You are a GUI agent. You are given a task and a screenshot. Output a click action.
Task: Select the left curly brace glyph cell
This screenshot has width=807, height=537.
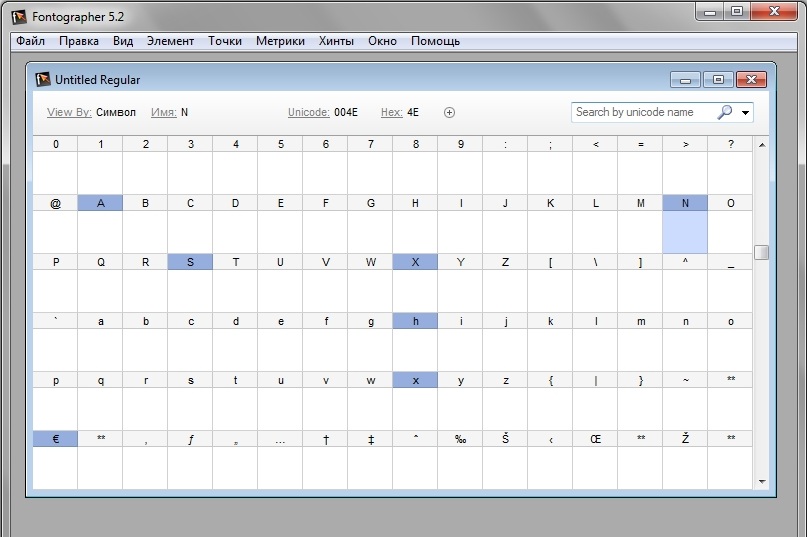(550, 402)
